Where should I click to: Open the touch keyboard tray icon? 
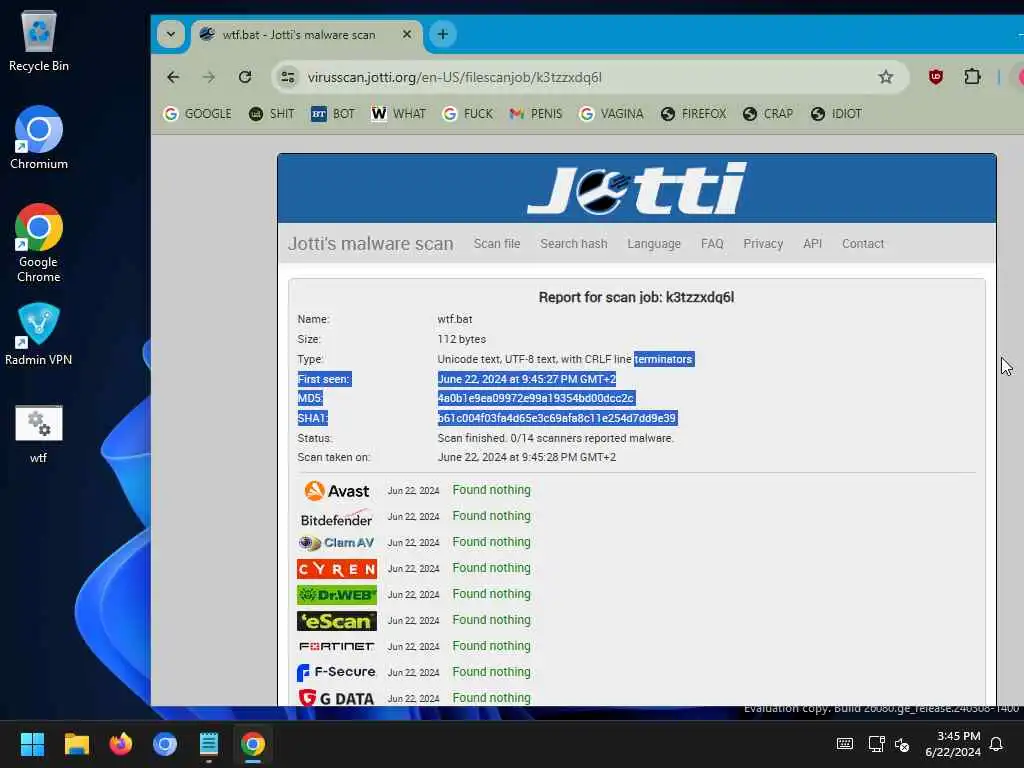(x=844, y=744)
